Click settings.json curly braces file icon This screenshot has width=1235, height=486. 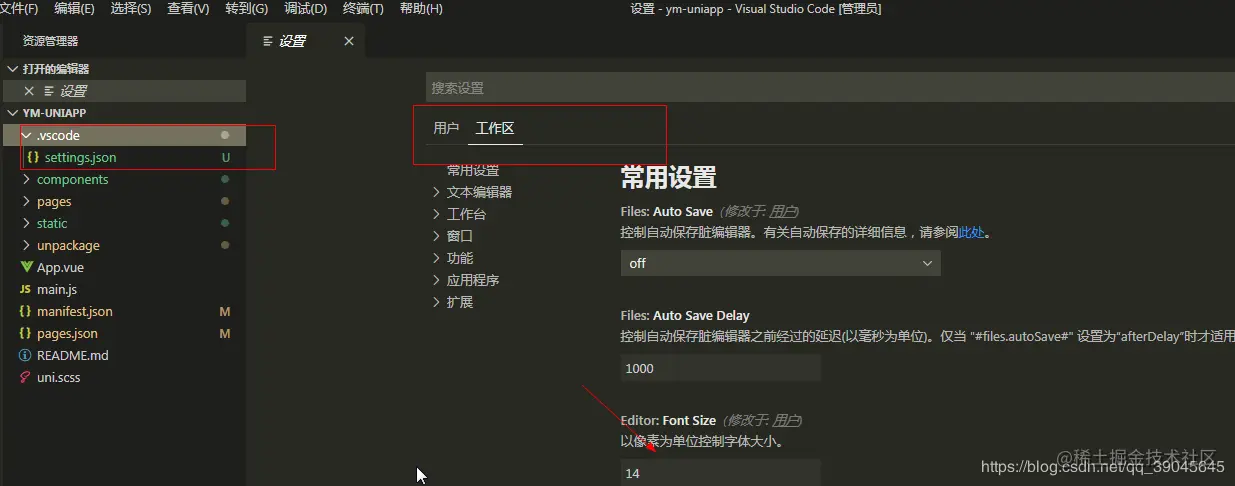coord(33,157)
